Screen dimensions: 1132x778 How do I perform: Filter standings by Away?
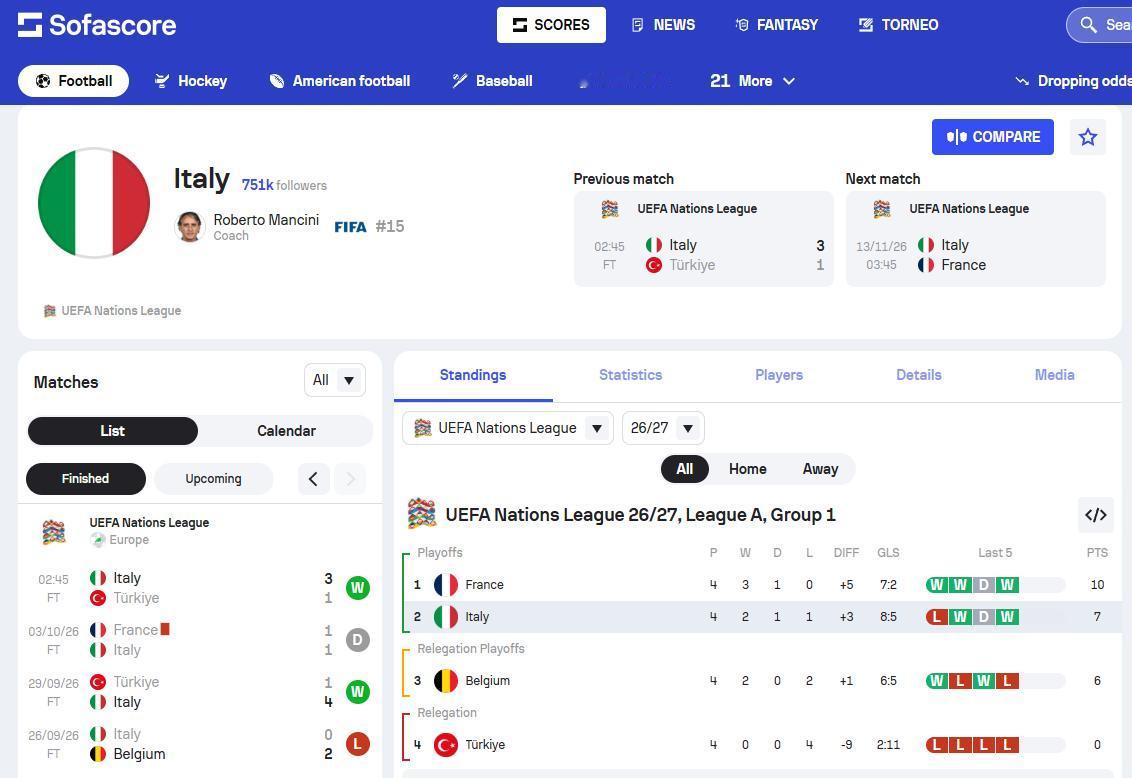coord(820,469)
